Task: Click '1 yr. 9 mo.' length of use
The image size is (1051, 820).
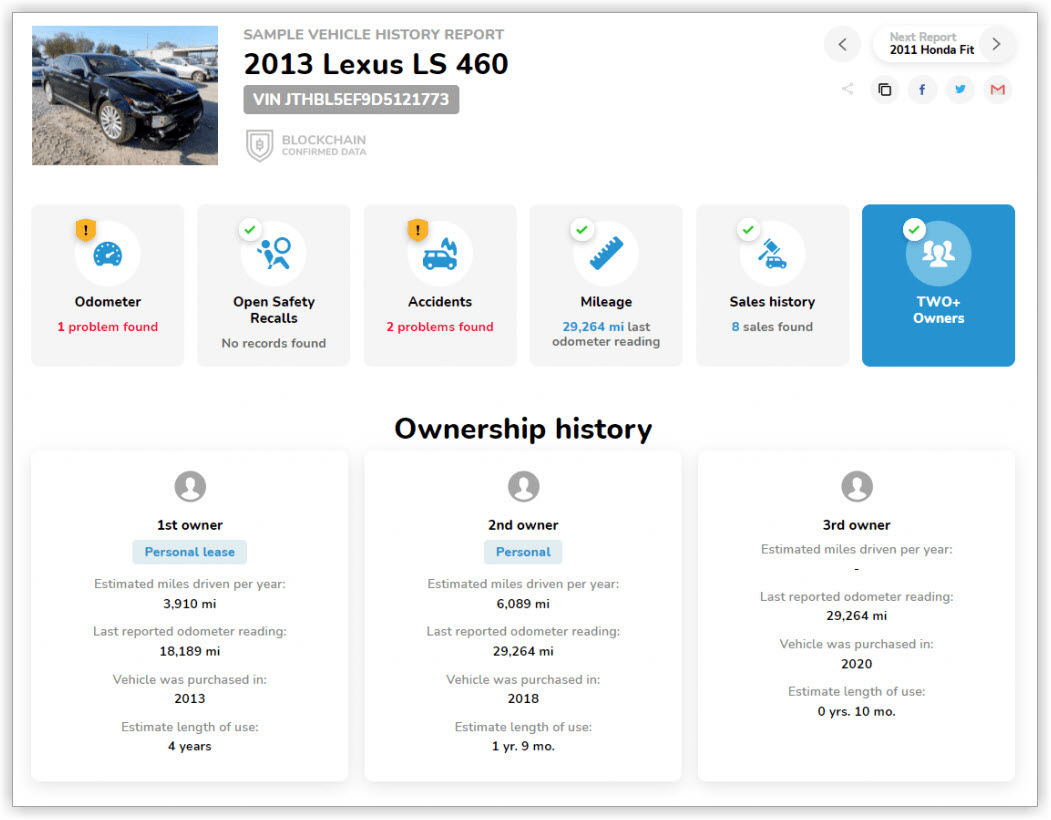Action: (x=523, y=746)
